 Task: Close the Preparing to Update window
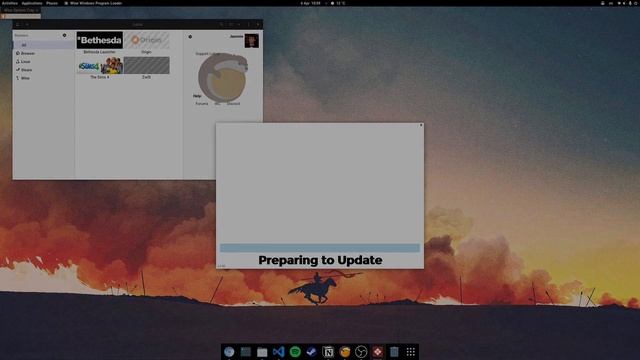[421, 125]
